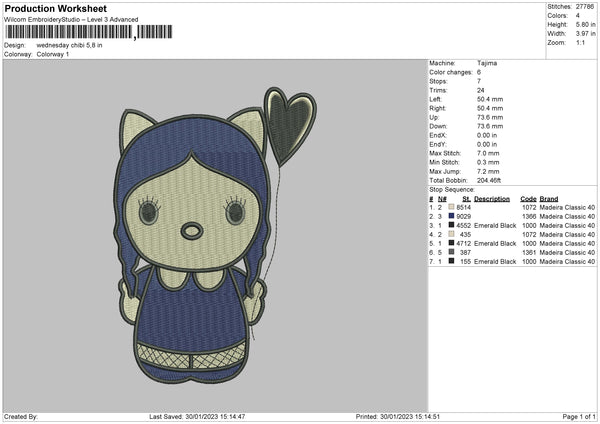Click the 'Code' column header

click(528, 199)
